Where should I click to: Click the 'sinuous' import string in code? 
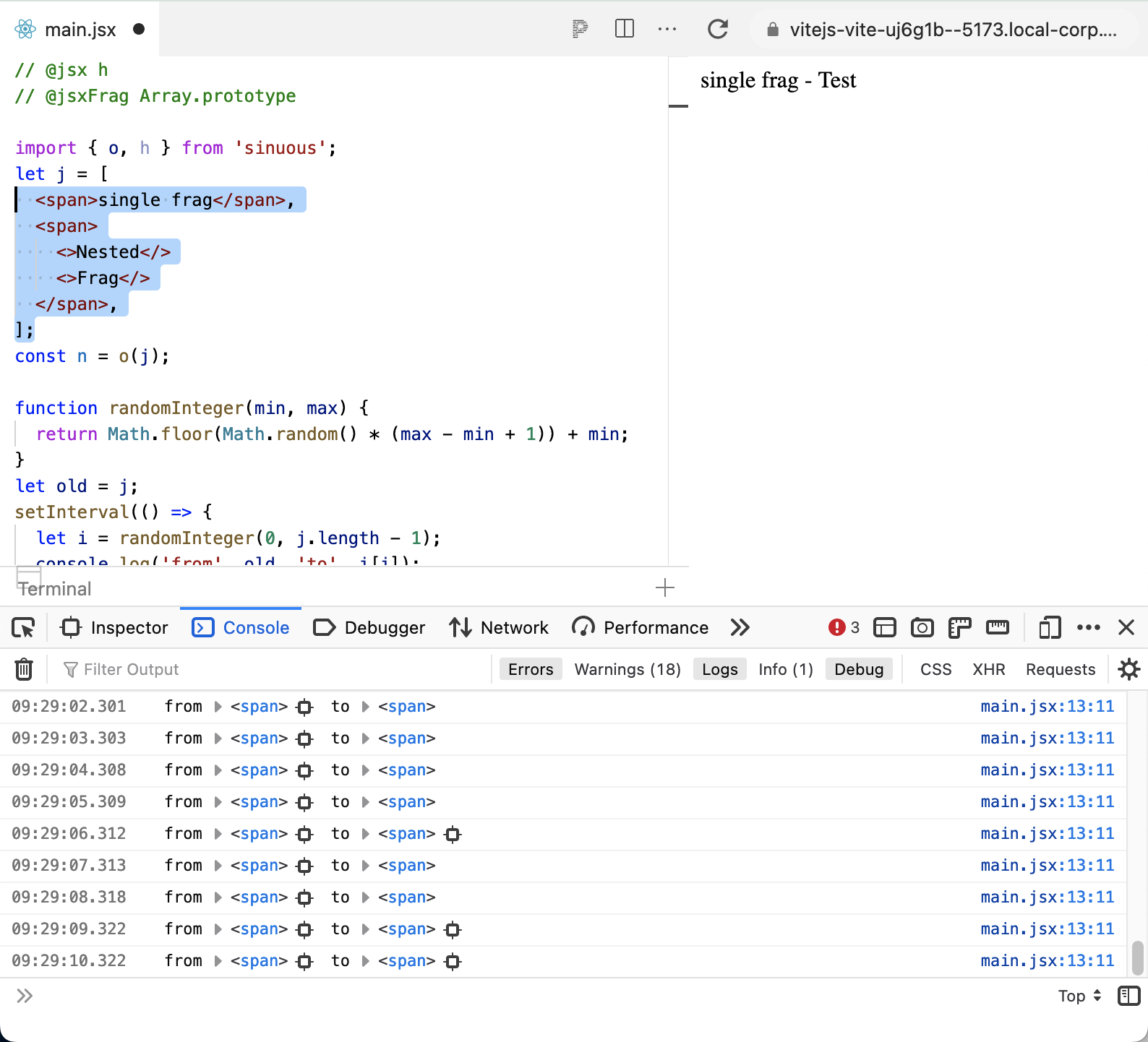point(280,148)
